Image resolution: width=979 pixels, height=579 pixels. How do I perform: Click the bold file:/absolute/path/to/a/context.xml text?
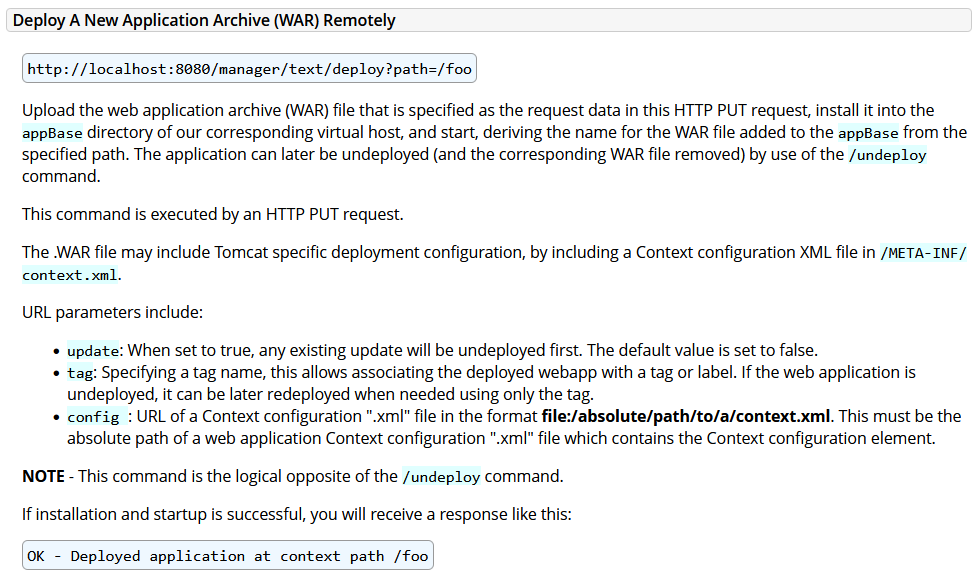[x=686, y=416]
